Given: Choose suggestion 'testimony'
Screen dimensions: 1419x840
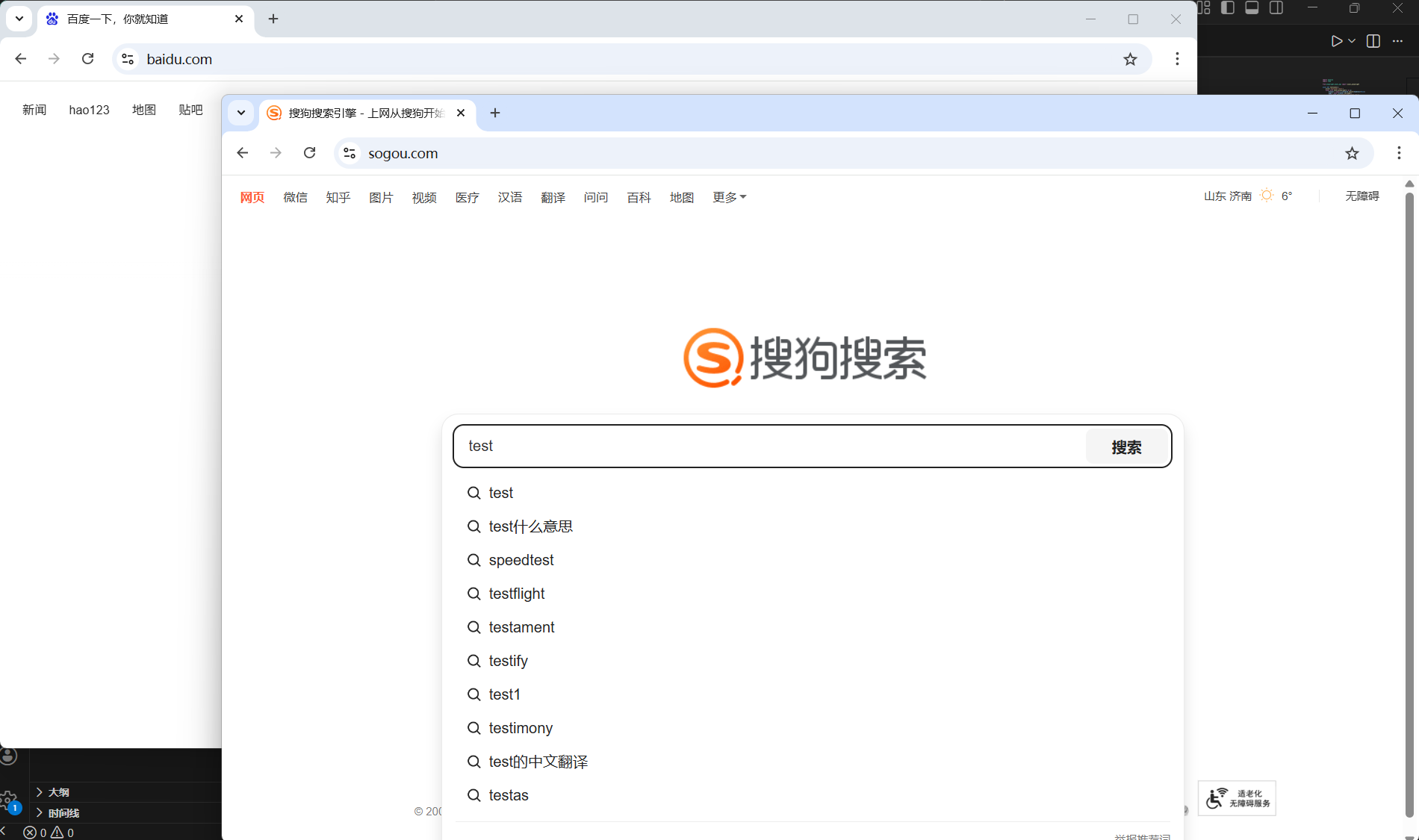Looking at the screenshot, I should (x=521, y=728).
